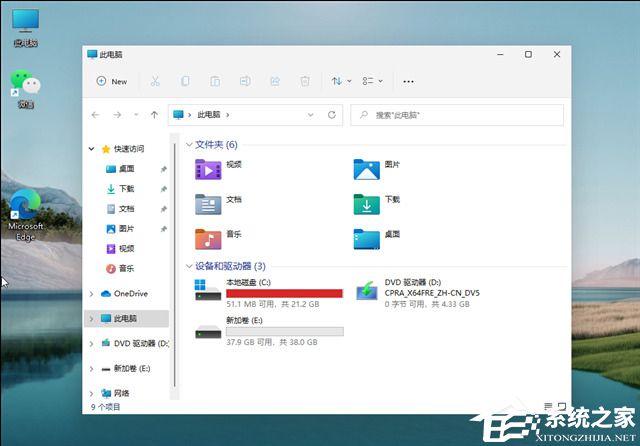Screen dimensions: 640x446
Task: Click the Cut scissors icon
Action: click(155, 81)
